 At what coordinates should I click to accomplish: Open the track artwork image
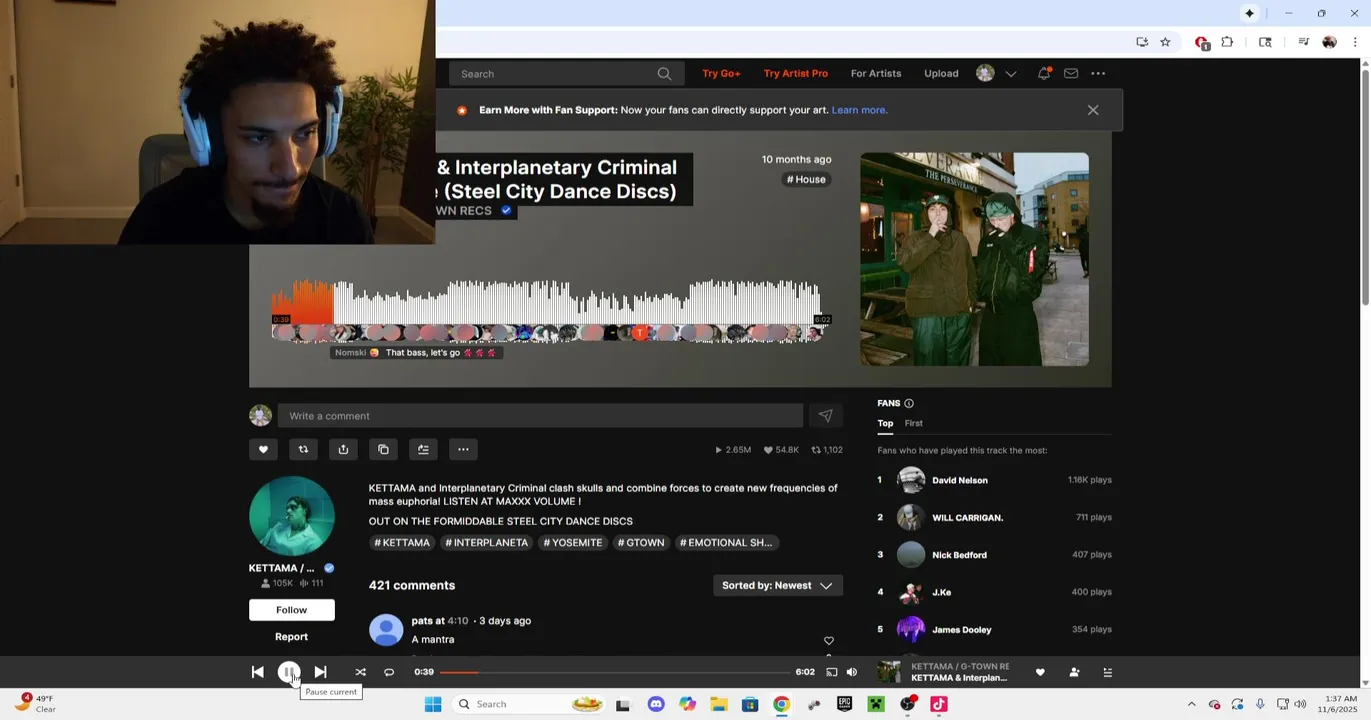coord(974,259)
